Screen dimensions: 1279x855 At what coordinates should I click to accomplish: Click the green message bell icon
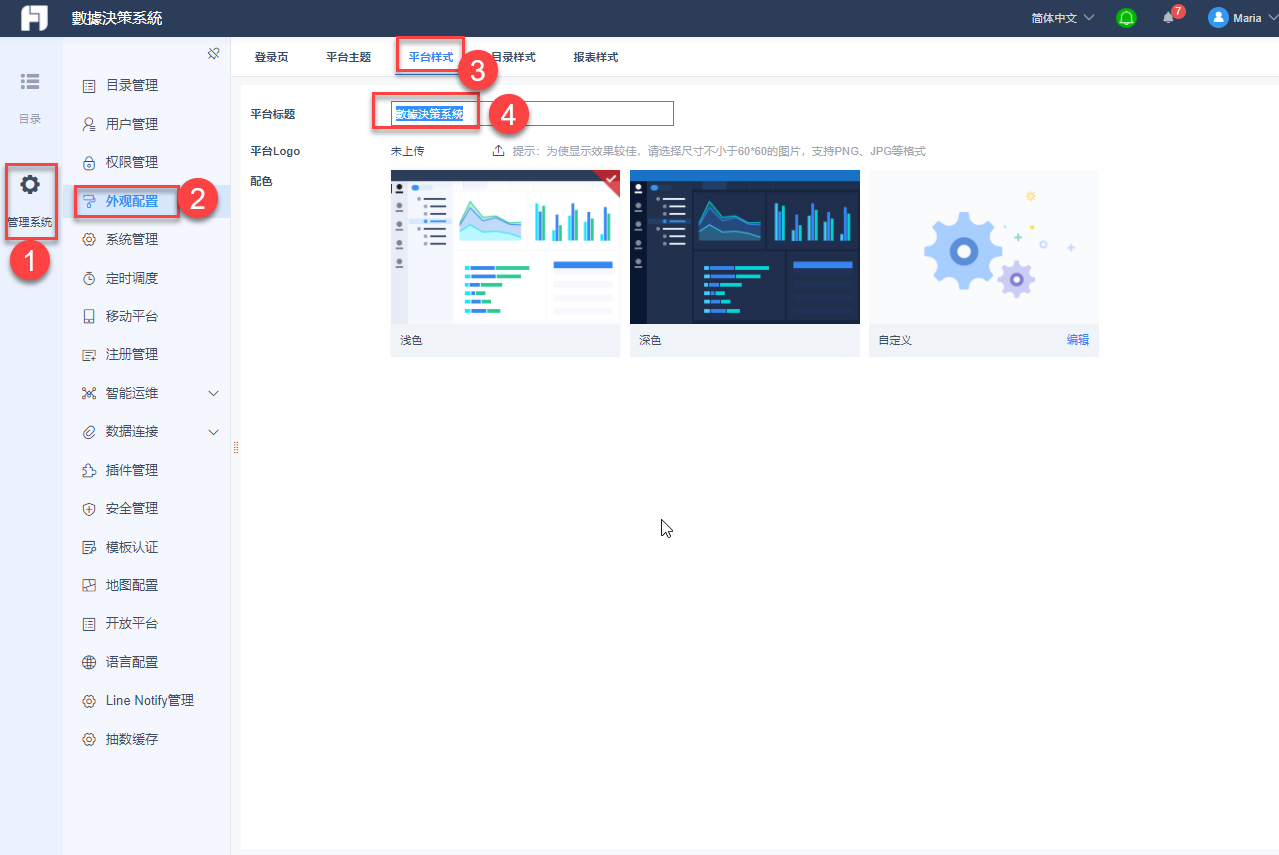pos(1127,18)
